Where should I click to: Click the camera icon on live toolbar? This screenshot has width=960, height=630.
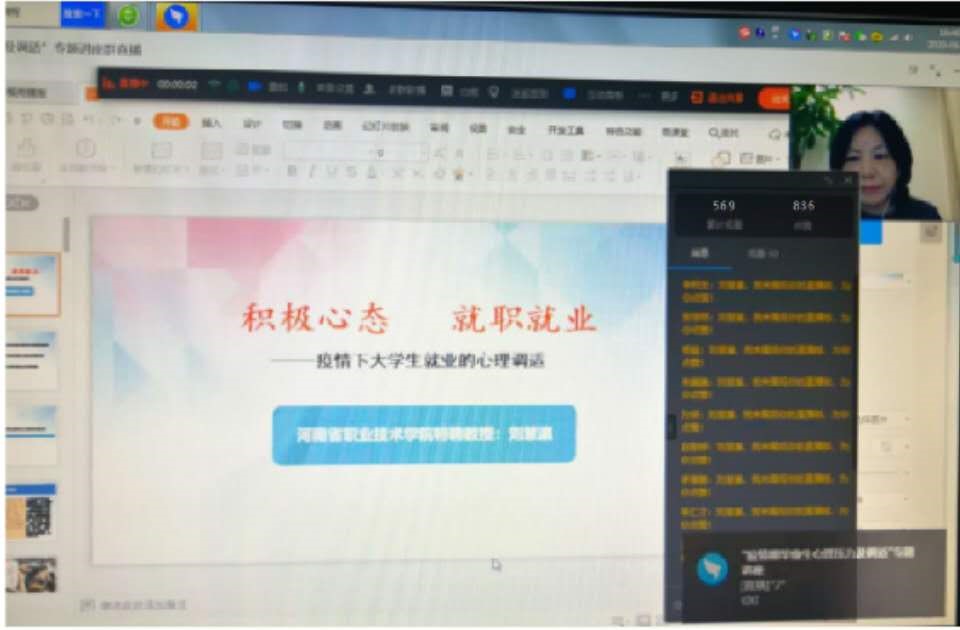pos(254,86)
